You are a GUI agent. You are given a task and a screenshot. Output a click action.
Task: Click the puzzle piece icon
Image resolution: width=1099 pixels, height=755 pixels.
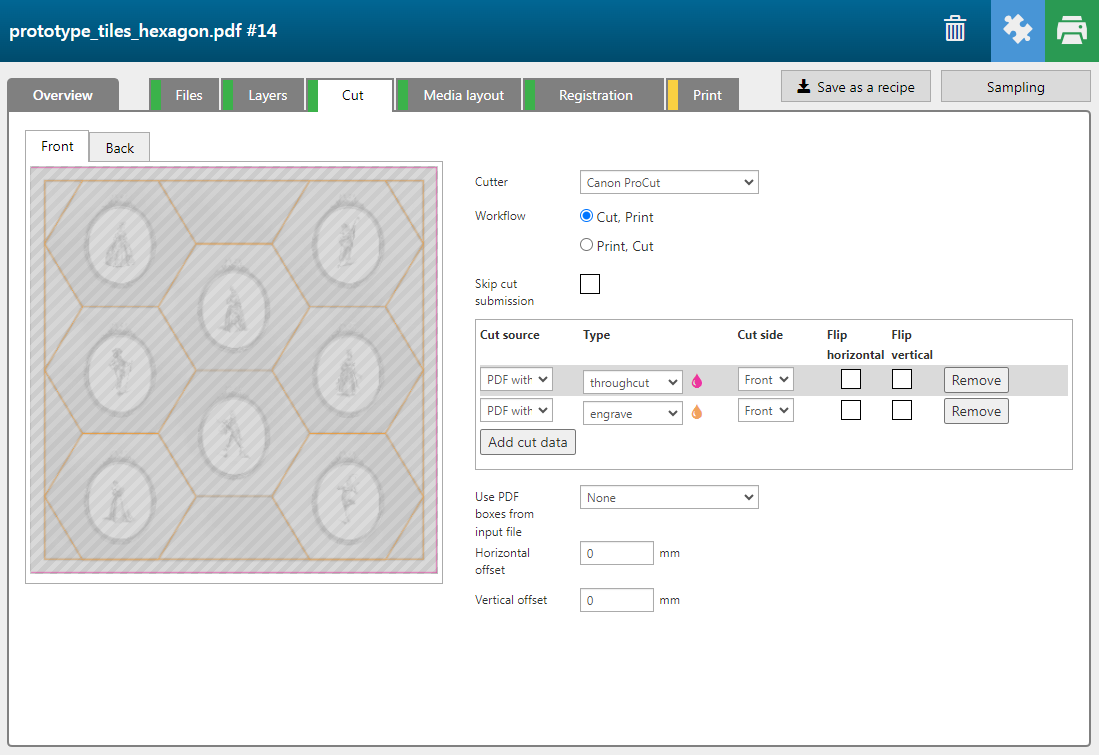tap(1017, 30)
